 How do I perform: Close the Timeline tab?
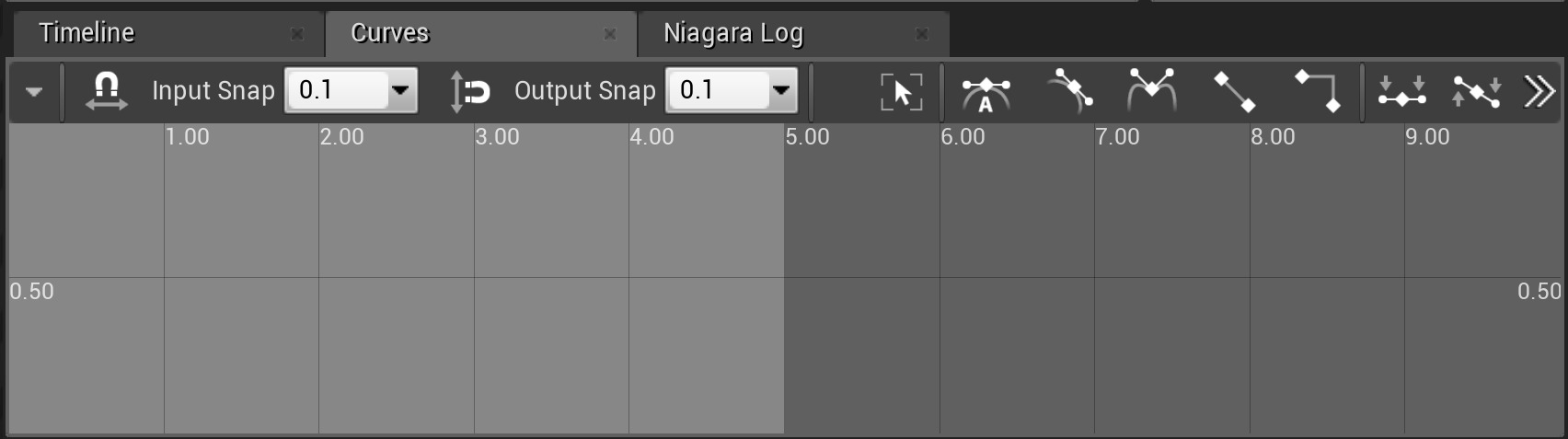[297, 34]
